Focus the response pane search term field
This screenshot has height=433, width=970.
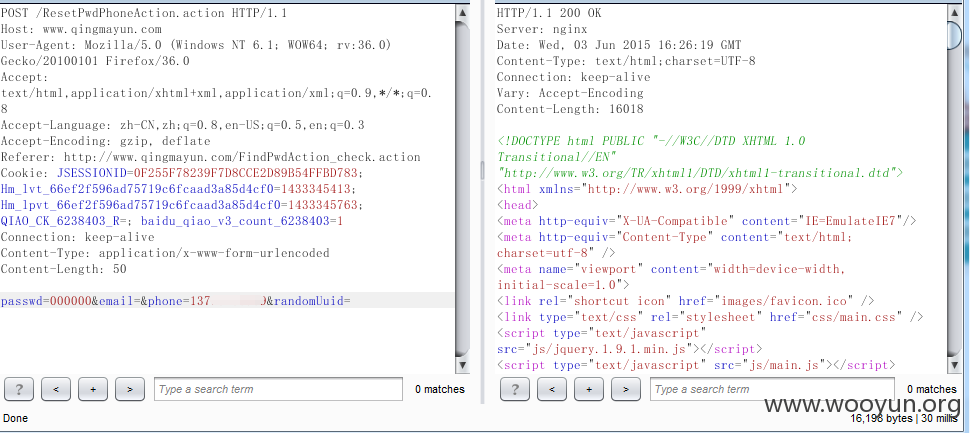point(772,389)
